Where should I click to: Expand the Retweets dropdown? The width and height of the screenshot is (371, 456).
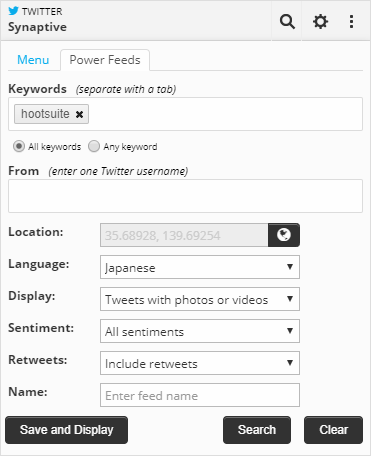[x=200, y=363]
